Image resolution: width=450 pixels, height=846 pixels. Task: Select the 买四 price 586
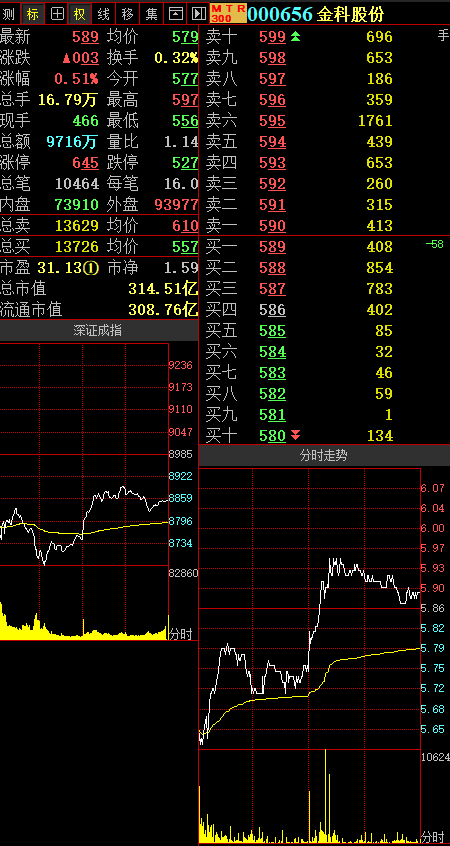coord(272,310)
